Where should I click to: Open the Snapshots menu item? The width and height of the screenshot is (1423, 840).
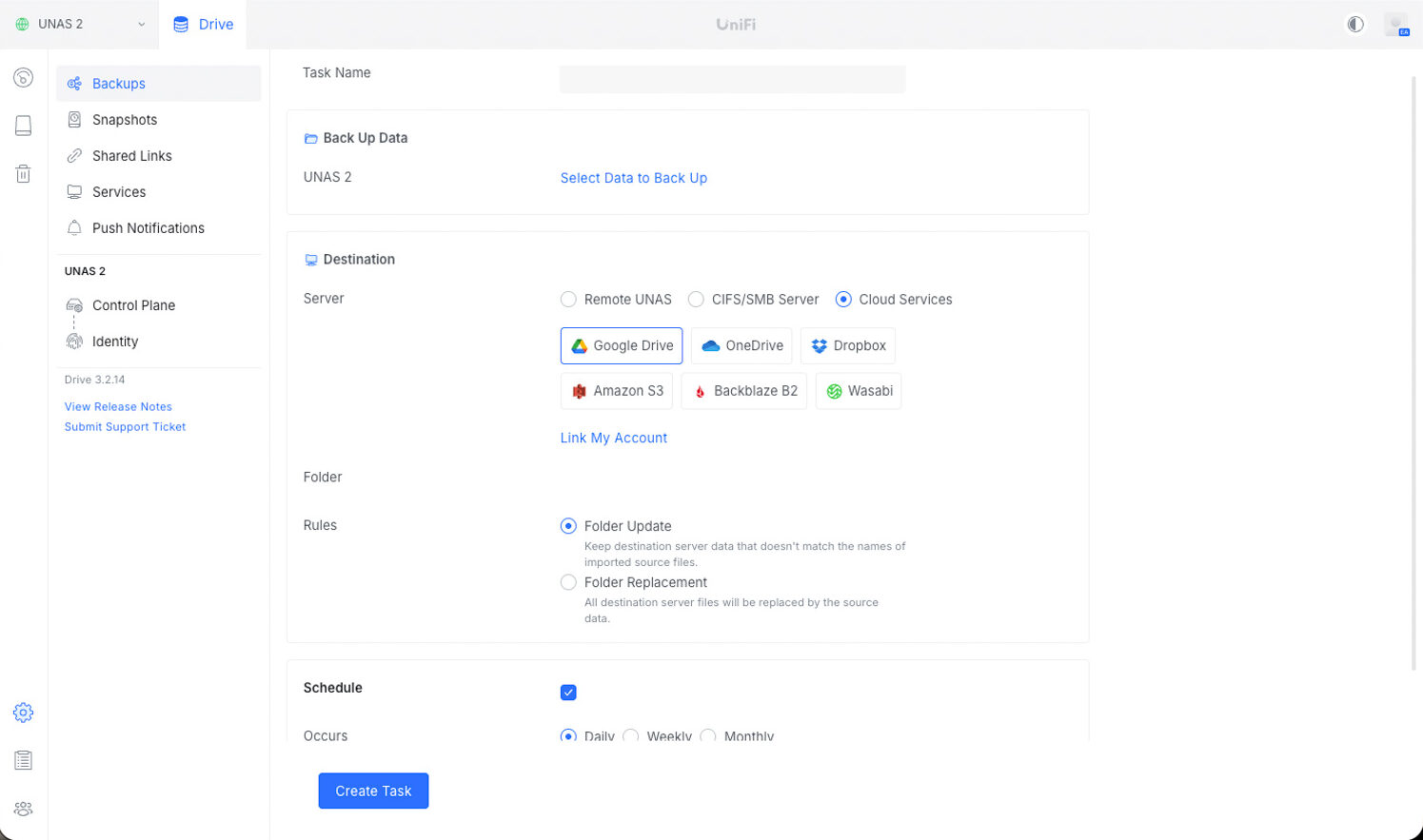[125, 120]
